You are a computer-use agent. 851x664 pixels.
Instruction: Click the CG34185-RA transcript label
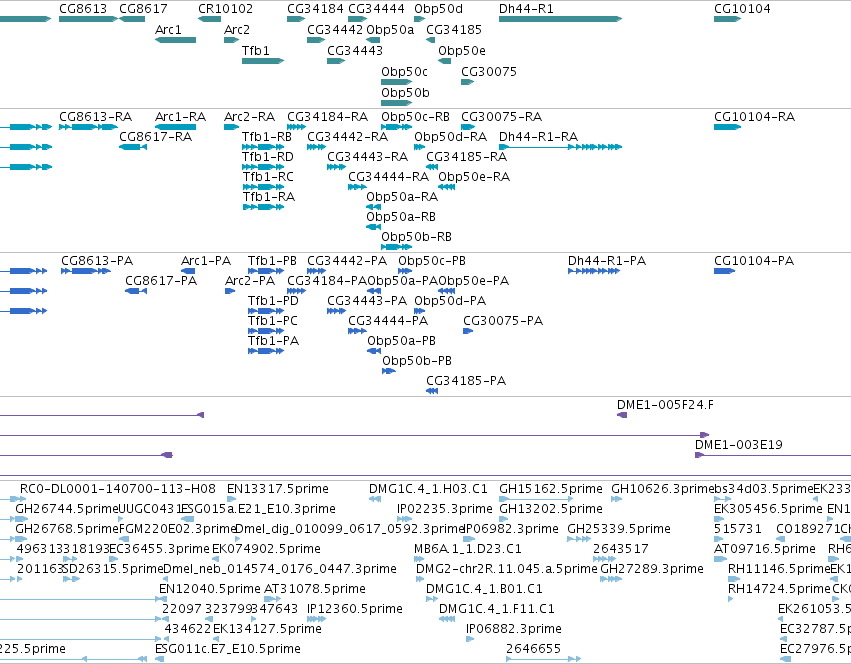467,157
